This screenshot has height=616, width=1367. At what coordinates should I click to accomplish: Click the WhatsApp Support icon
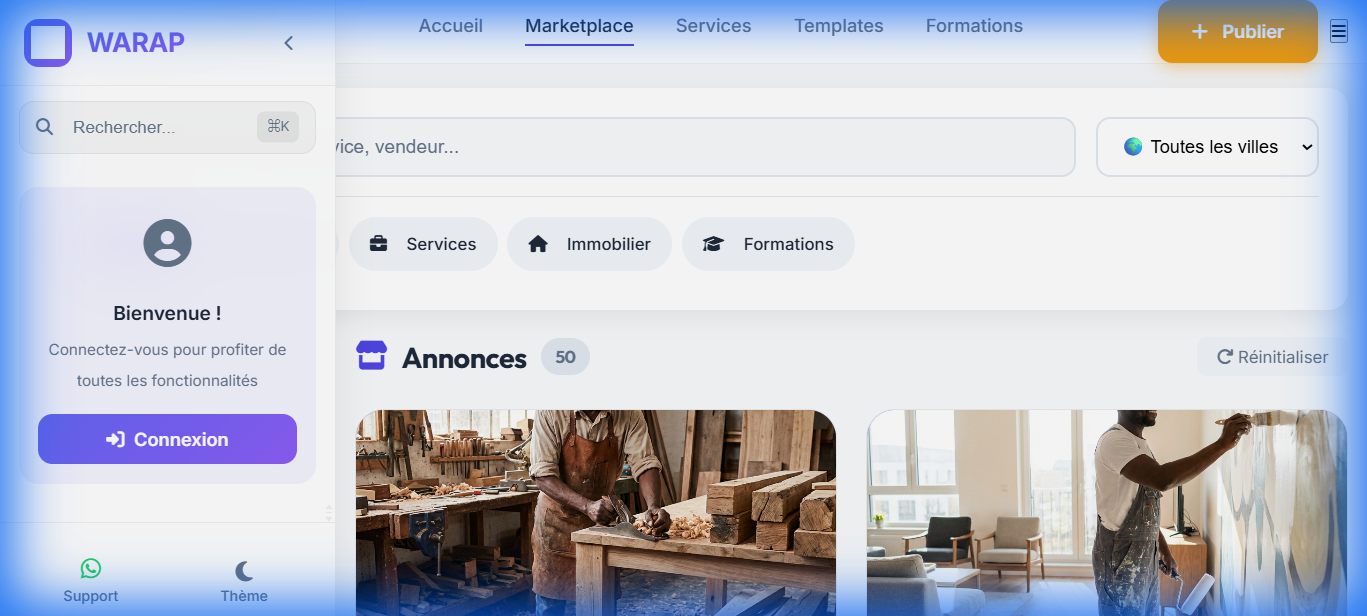91,568
